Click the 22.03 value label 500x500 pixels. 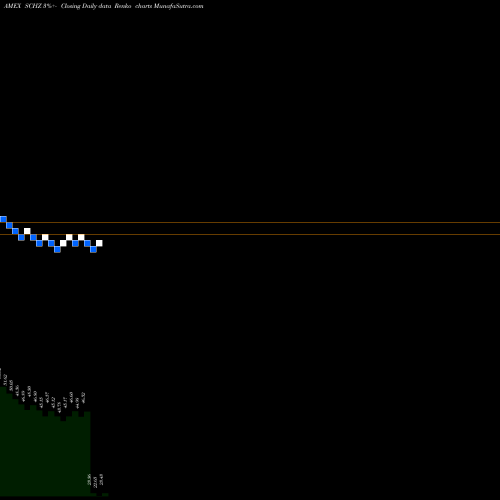pyautogui.click(x=95, y=482)
